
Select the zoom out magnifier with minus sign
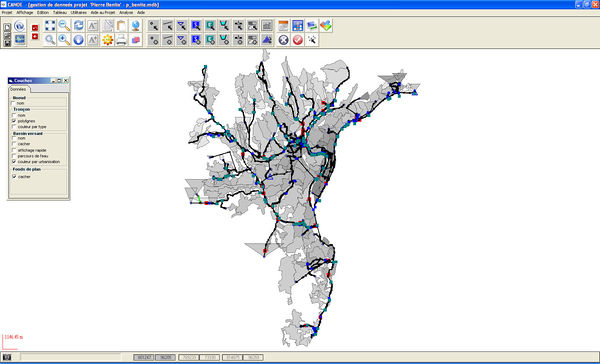64,26
